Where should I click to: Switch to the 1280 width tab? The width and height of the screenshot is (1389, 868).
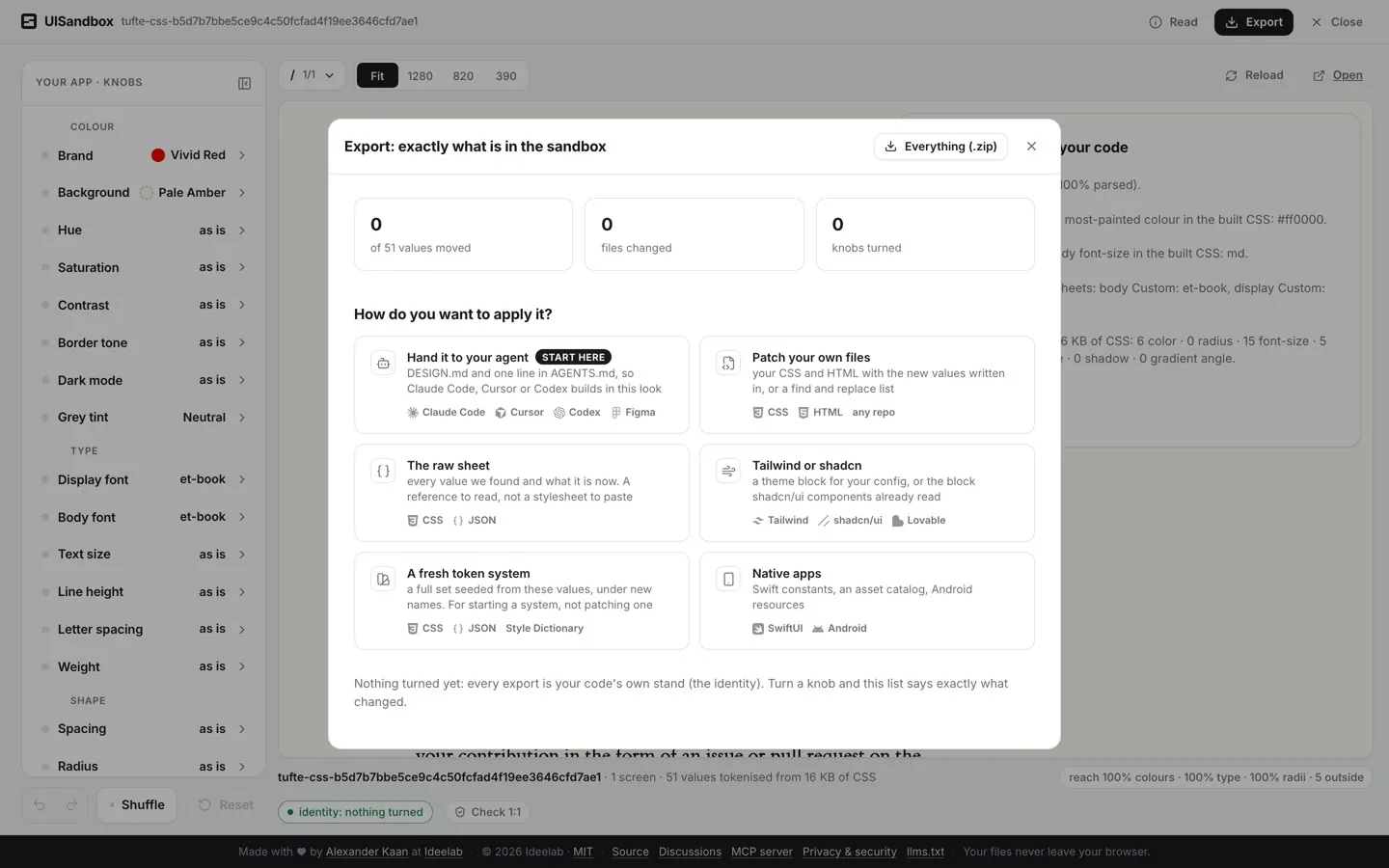coord(420,76)
